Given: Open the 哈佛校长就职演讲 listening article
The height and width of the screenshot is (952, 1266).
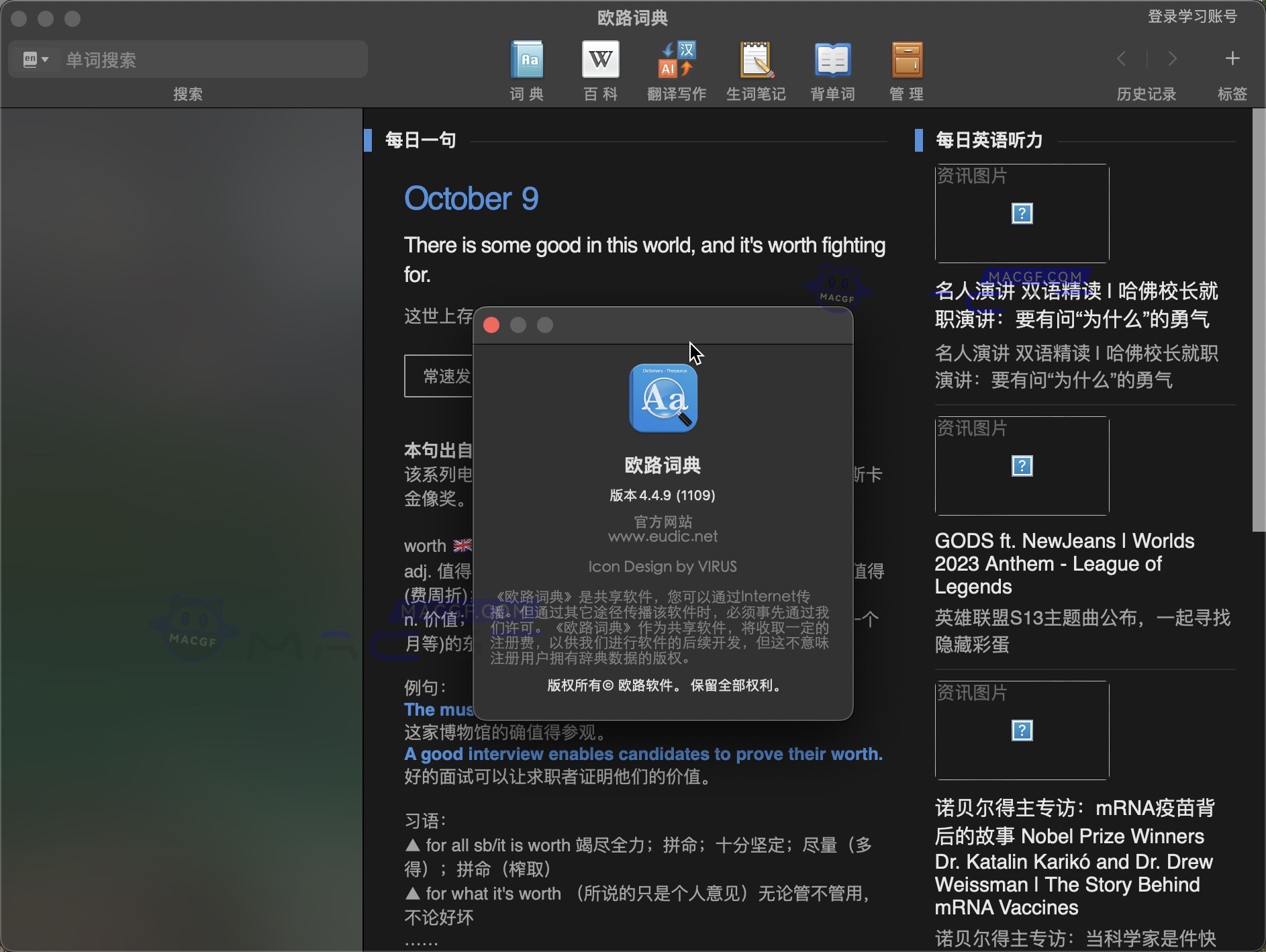Looking at the screenshot, I should point(1074,305).
